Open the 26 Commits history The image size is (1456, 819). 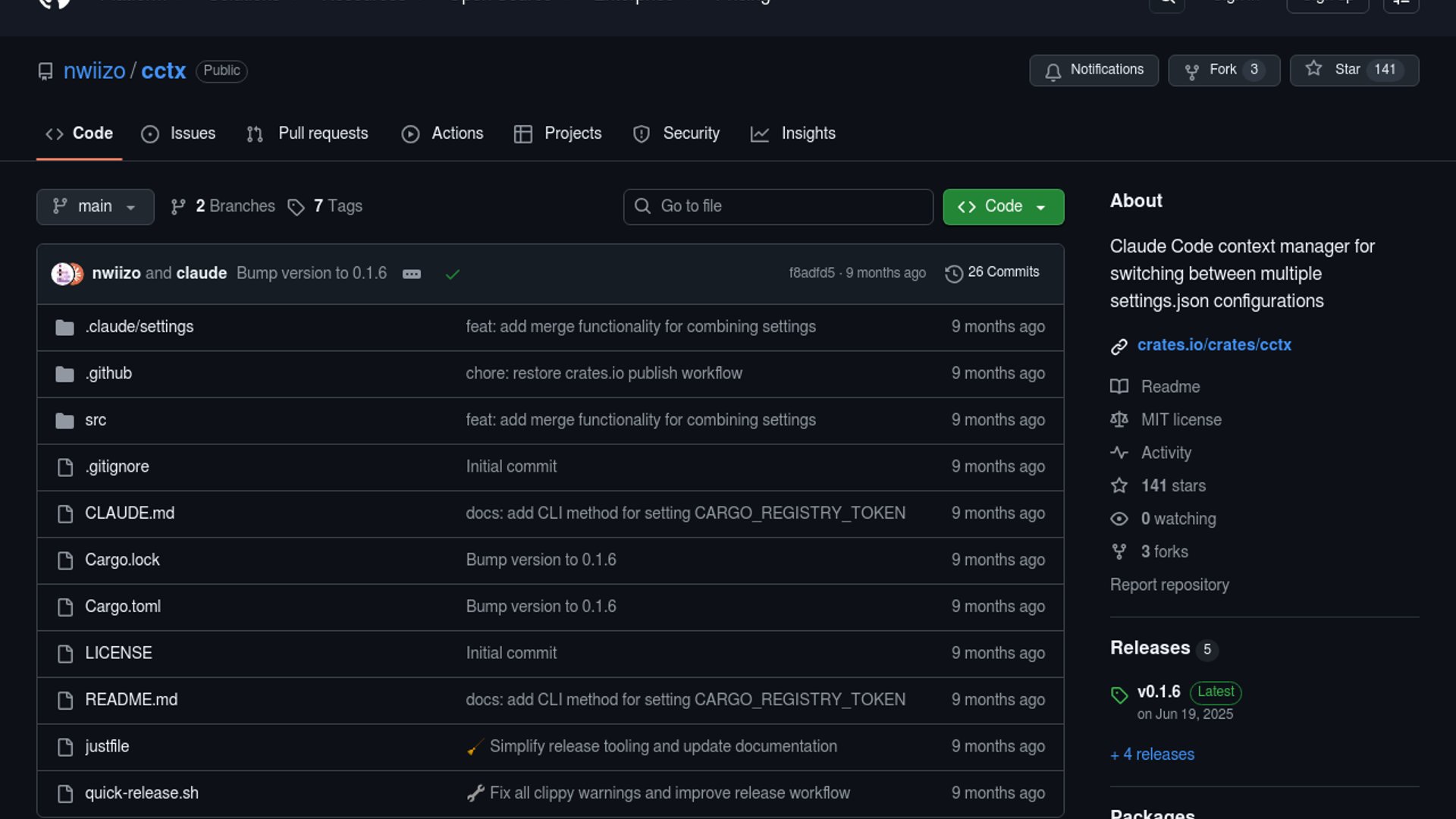[x=992, y=272]
